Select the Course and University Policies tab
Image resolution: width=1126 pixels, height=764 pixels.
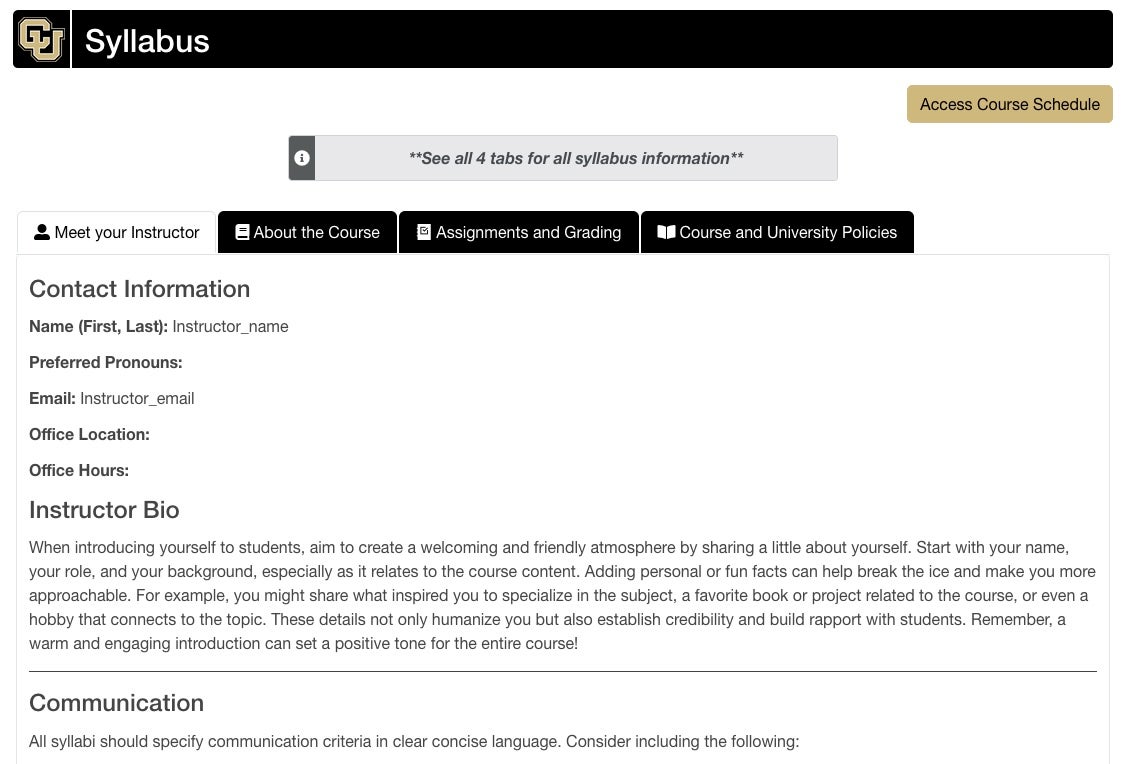click(x=777, y=232)
